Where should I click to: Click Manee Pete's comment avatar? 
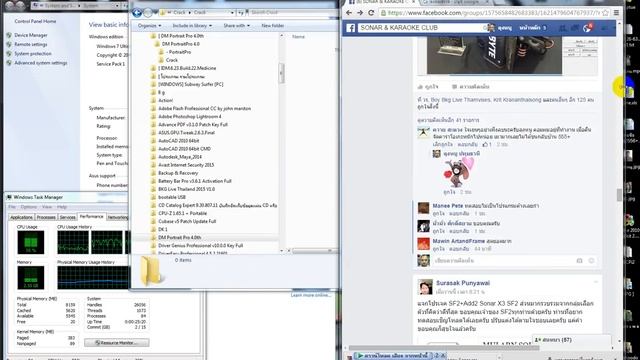coord(423,208)
